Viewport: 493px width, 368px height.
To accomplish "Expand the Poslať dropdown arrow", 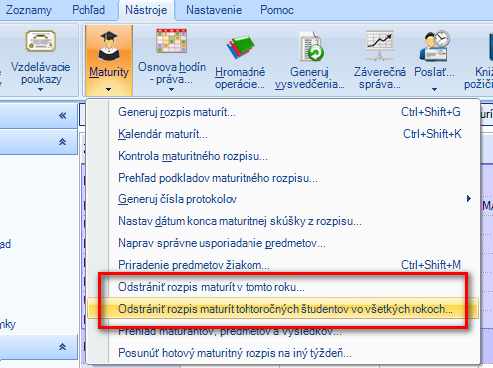I will click(434, 89).
